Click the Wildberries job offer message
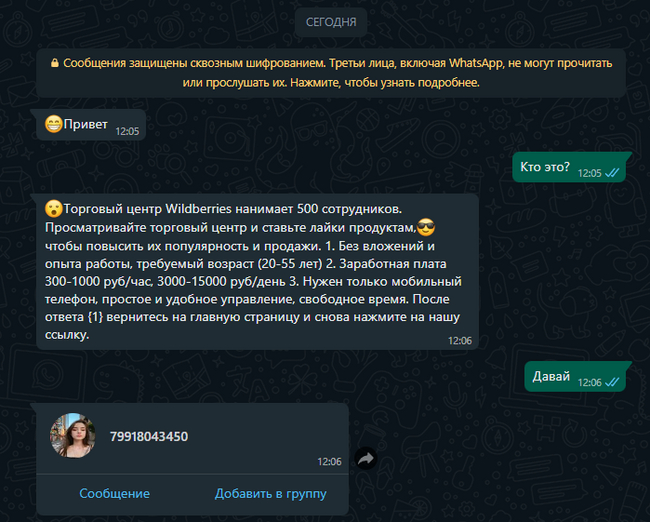The height and width of the screenshot is (522, 650). click(257, 272)
